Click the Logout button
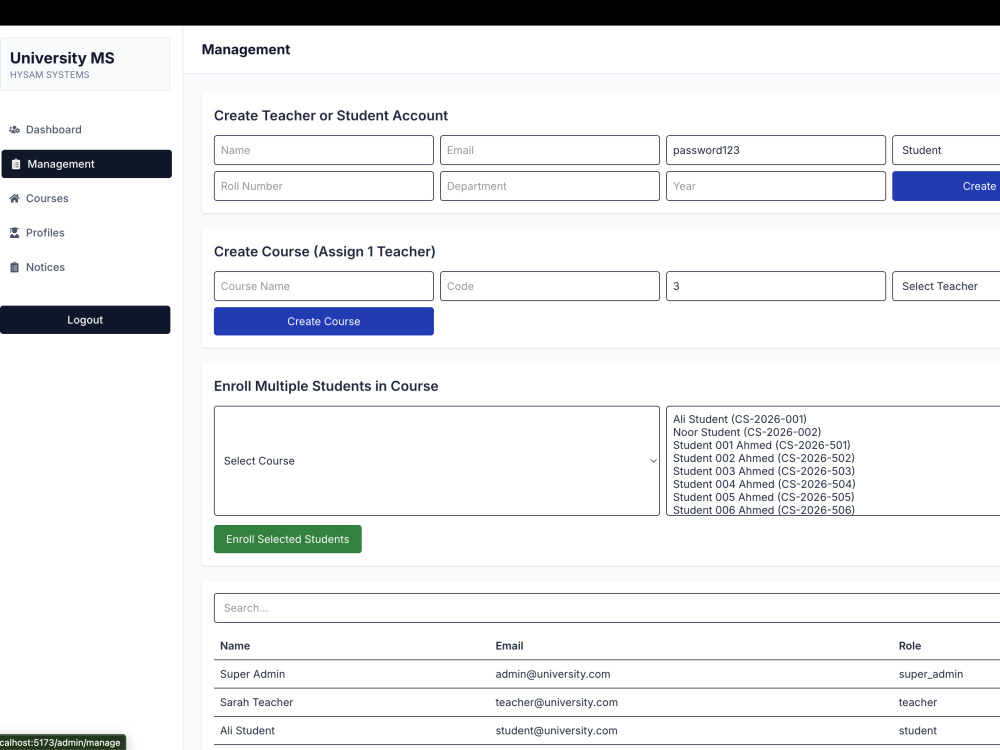1000x750 pixels. (85, 320)
